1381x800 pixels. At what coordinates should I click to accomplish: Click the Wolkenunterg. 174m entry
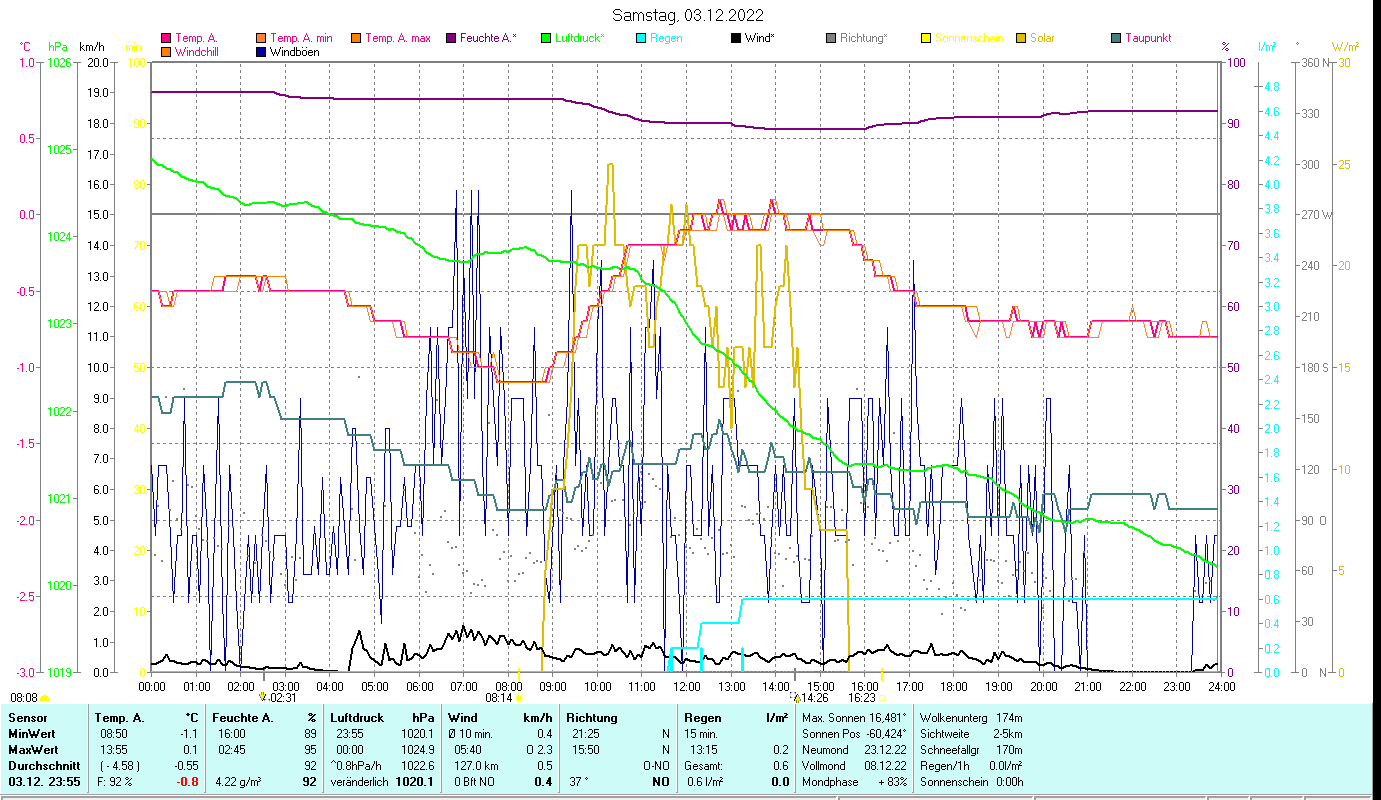[970, 718]
